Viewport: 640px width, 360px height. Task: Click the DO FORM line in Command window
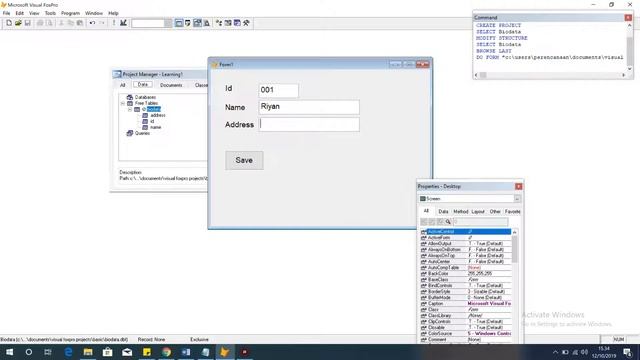click(549, 58)
